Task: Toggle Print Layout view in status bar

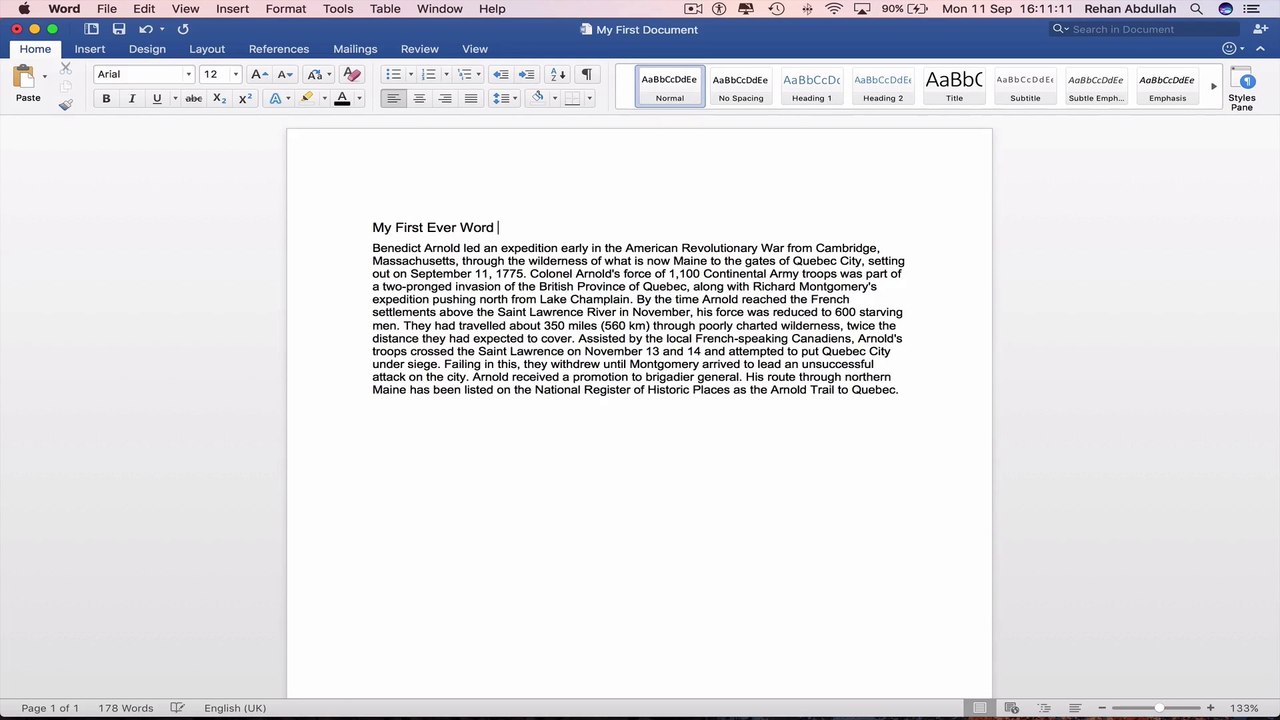Action: [980, 708]
